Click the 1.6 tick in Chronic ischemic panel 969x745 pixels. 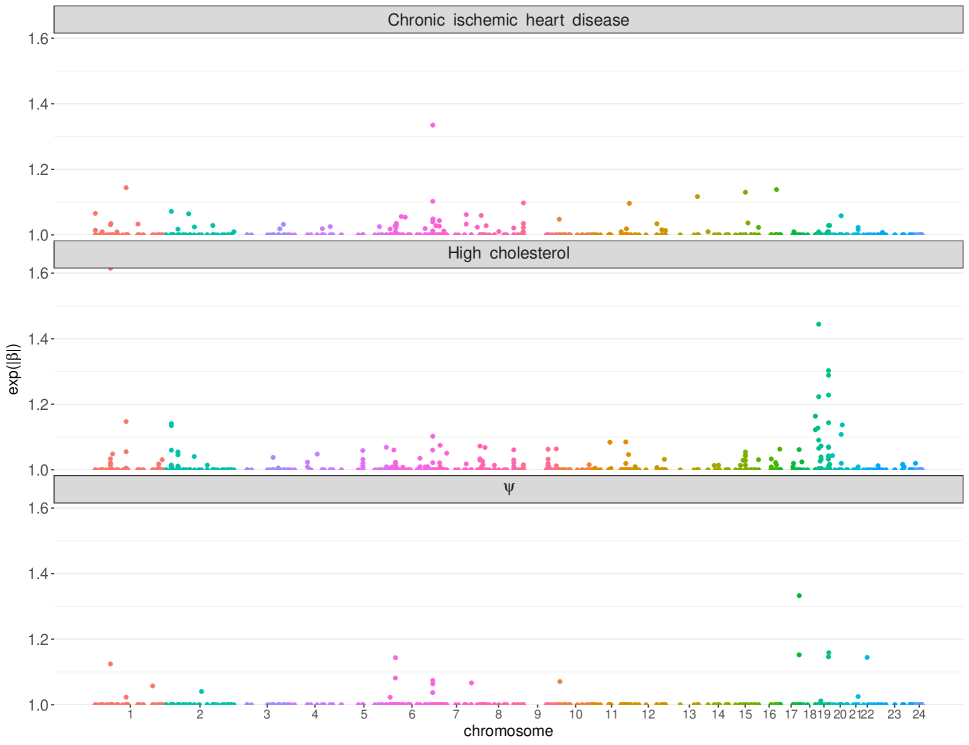click(x=38, y=39)
